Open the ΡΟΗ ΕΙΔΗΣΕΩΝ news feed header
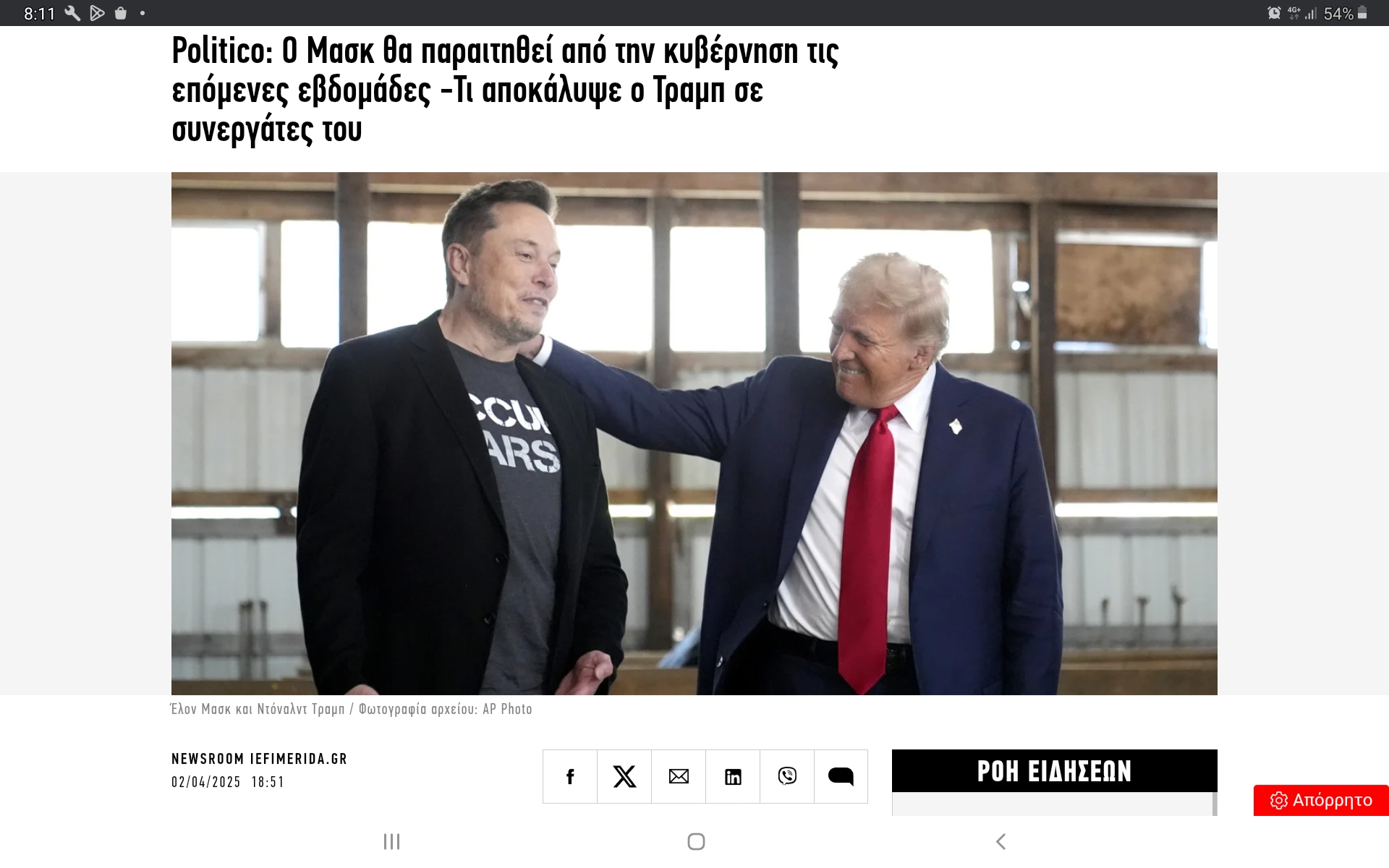This screenshot has height=868, width=1389. coord(1054,771)
